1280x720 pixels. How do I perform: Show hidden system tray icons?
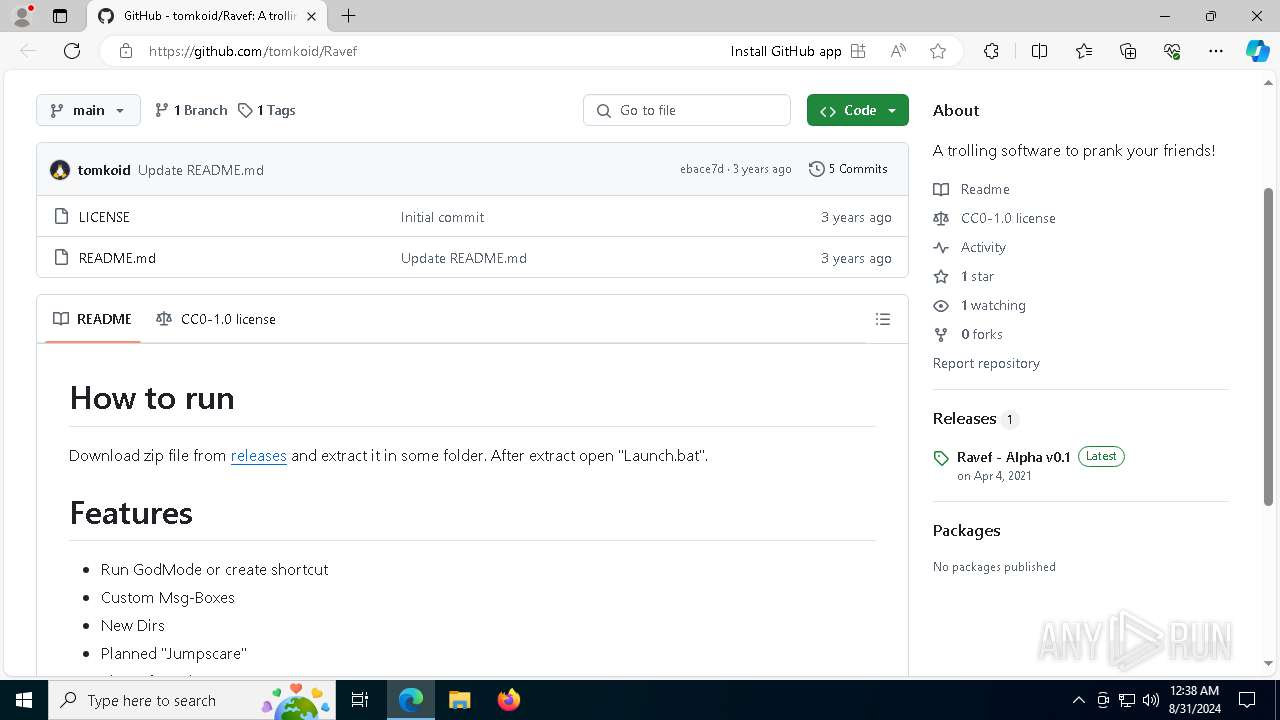click(x=1078, y=700)
